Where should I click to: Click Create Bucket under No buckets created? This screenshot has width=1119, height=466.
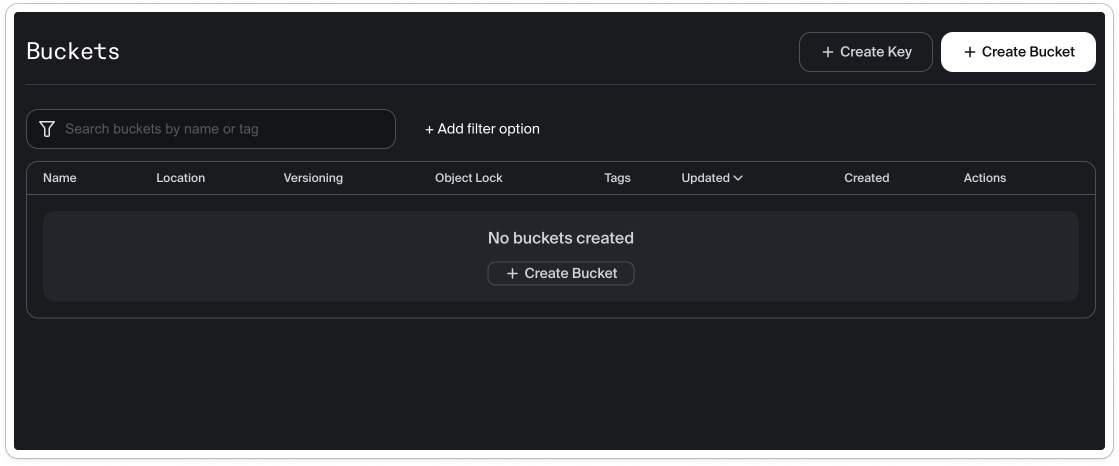561,273
